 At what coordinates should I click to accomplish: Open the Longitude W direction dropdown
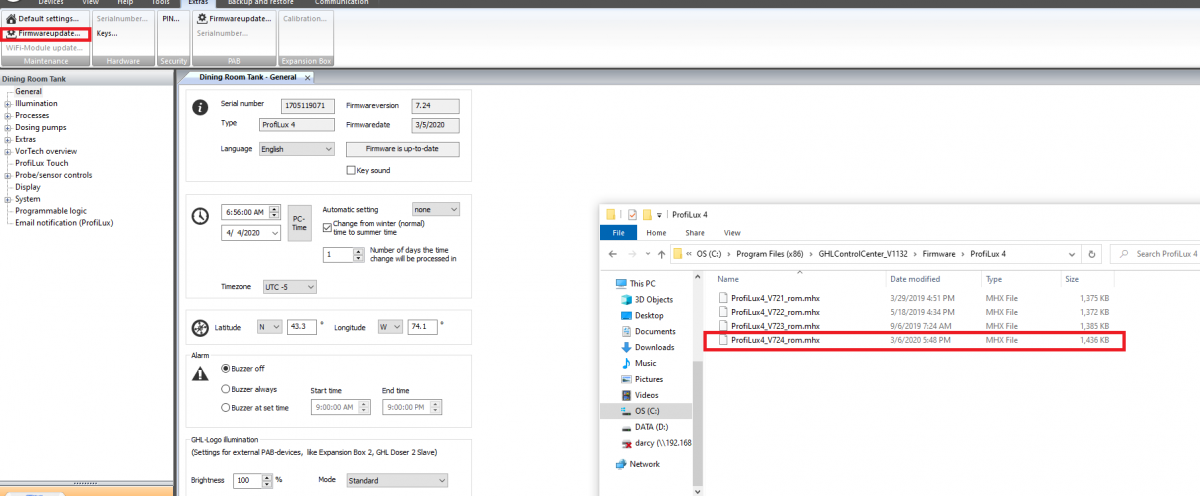[x=390, y=326]
